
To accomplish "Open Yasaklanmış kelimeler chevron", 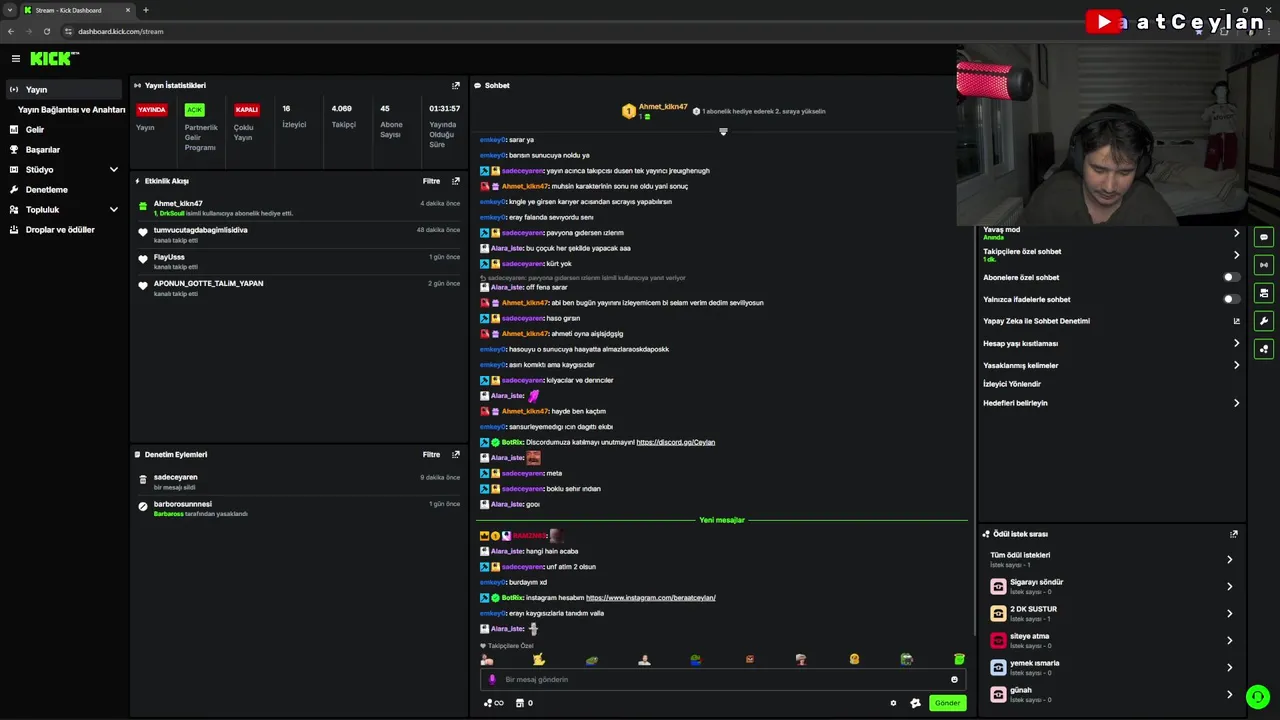I will (1236, 365).
